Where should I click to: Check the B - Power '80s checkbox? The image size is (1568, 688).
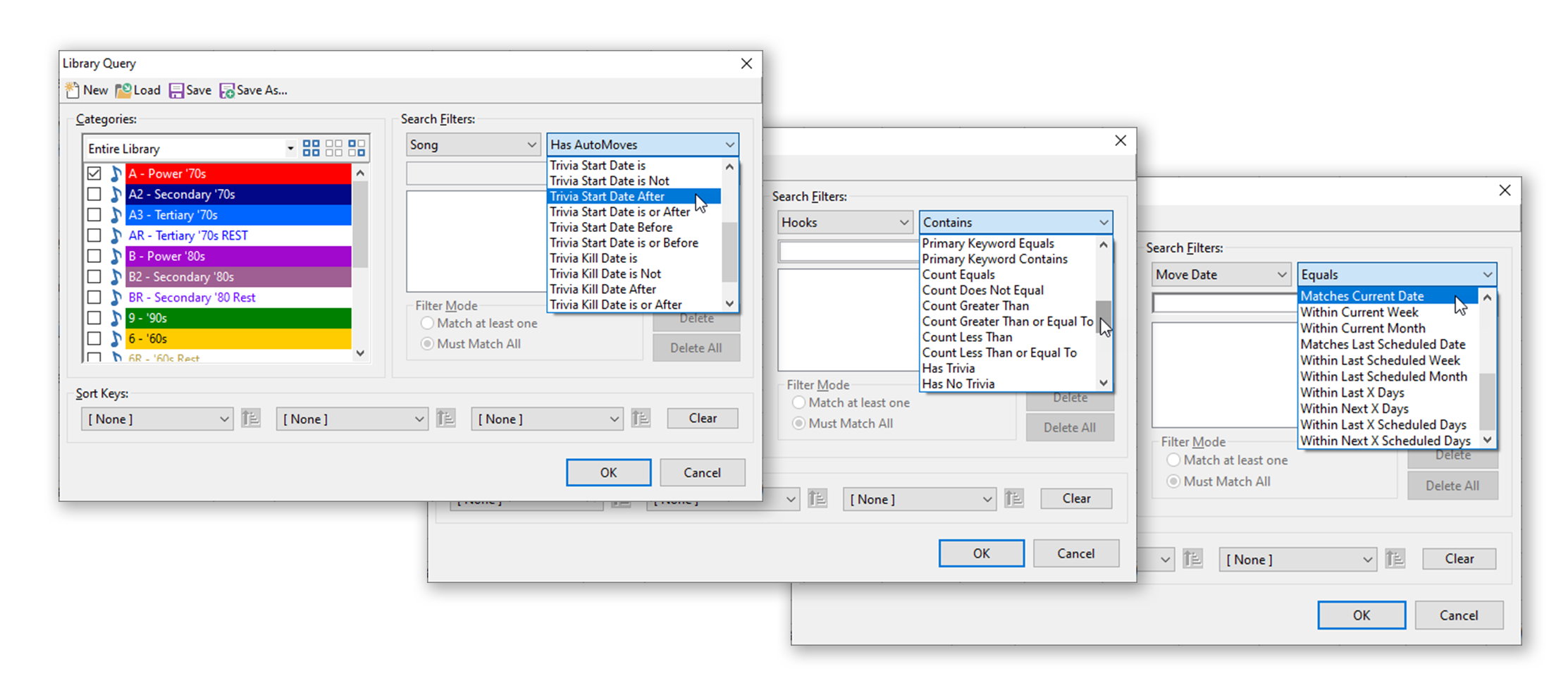pos(94,256)
